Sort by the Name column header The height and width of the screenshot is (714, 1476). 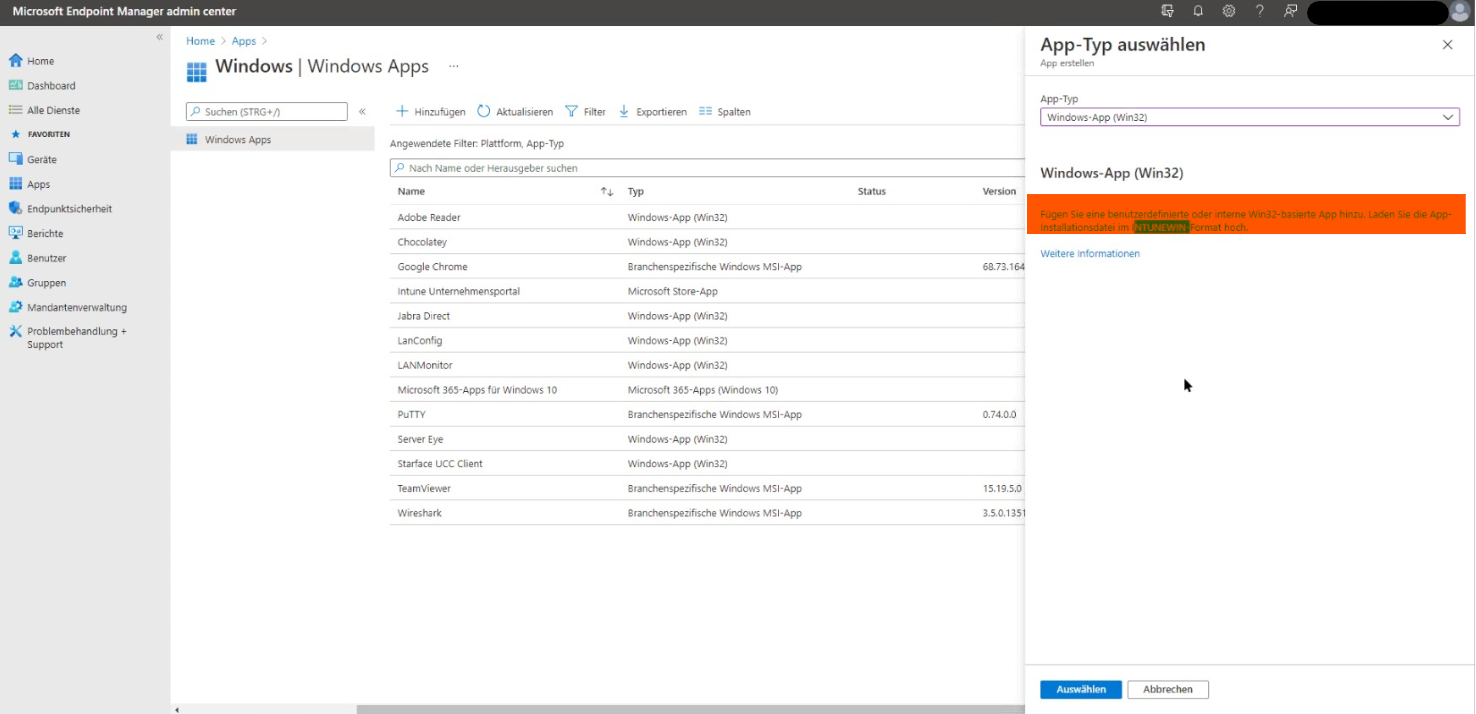click(411, 191)
